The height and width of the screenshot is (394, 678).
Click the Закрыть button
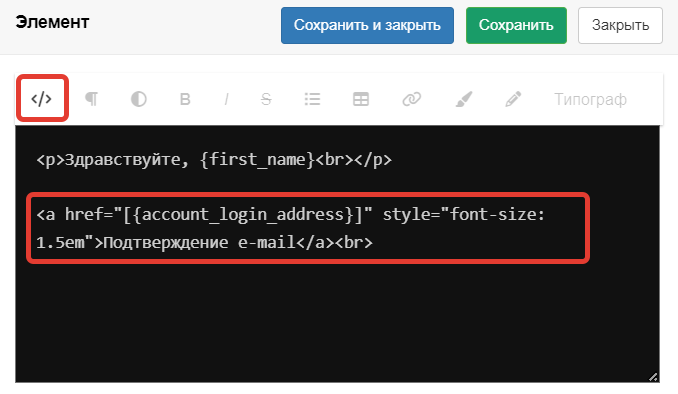click(x=620, y=25)
